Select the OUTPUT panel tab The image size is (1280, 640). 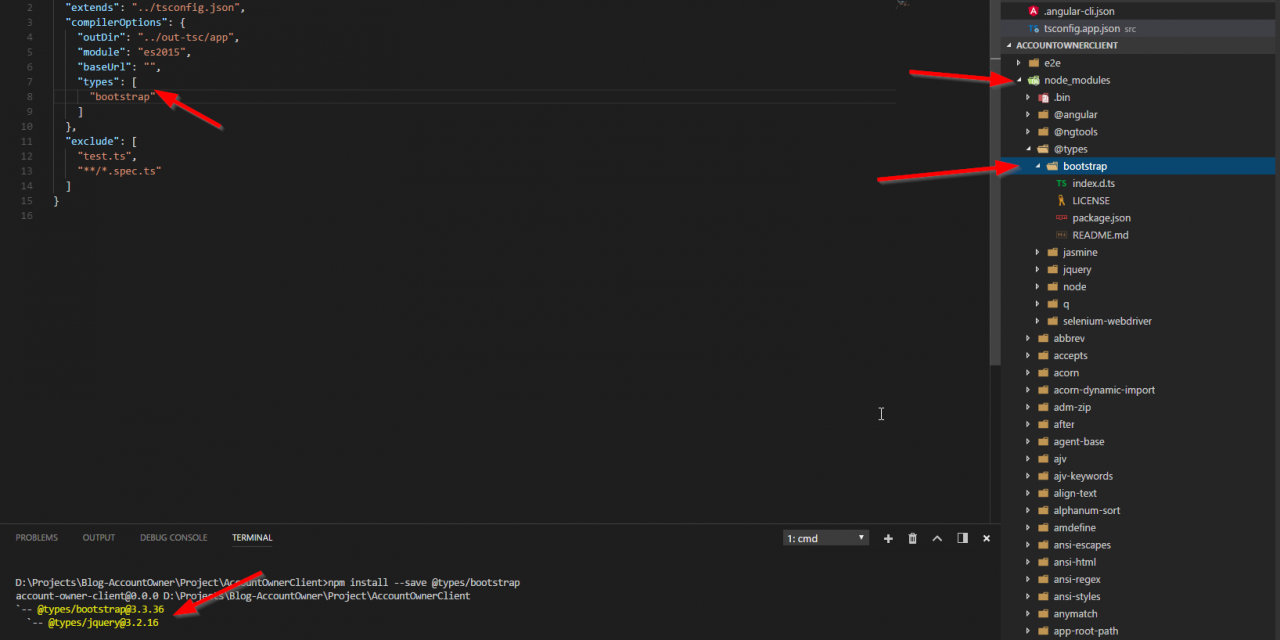[x=99, y=538]
